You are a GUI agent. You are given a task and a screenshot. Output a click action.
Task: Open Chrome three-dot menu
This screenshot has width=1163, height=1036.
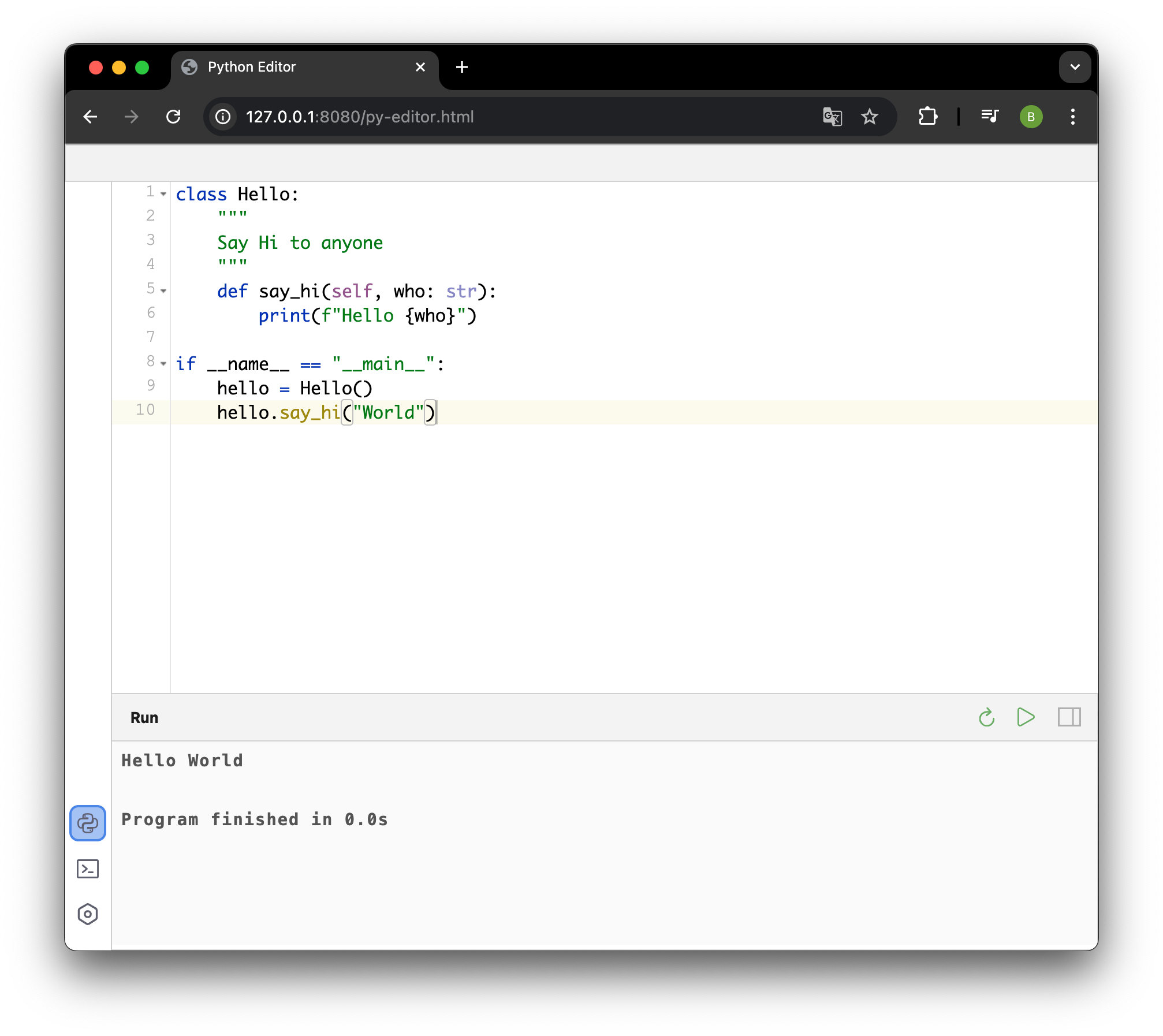[x=1073, y=117]
